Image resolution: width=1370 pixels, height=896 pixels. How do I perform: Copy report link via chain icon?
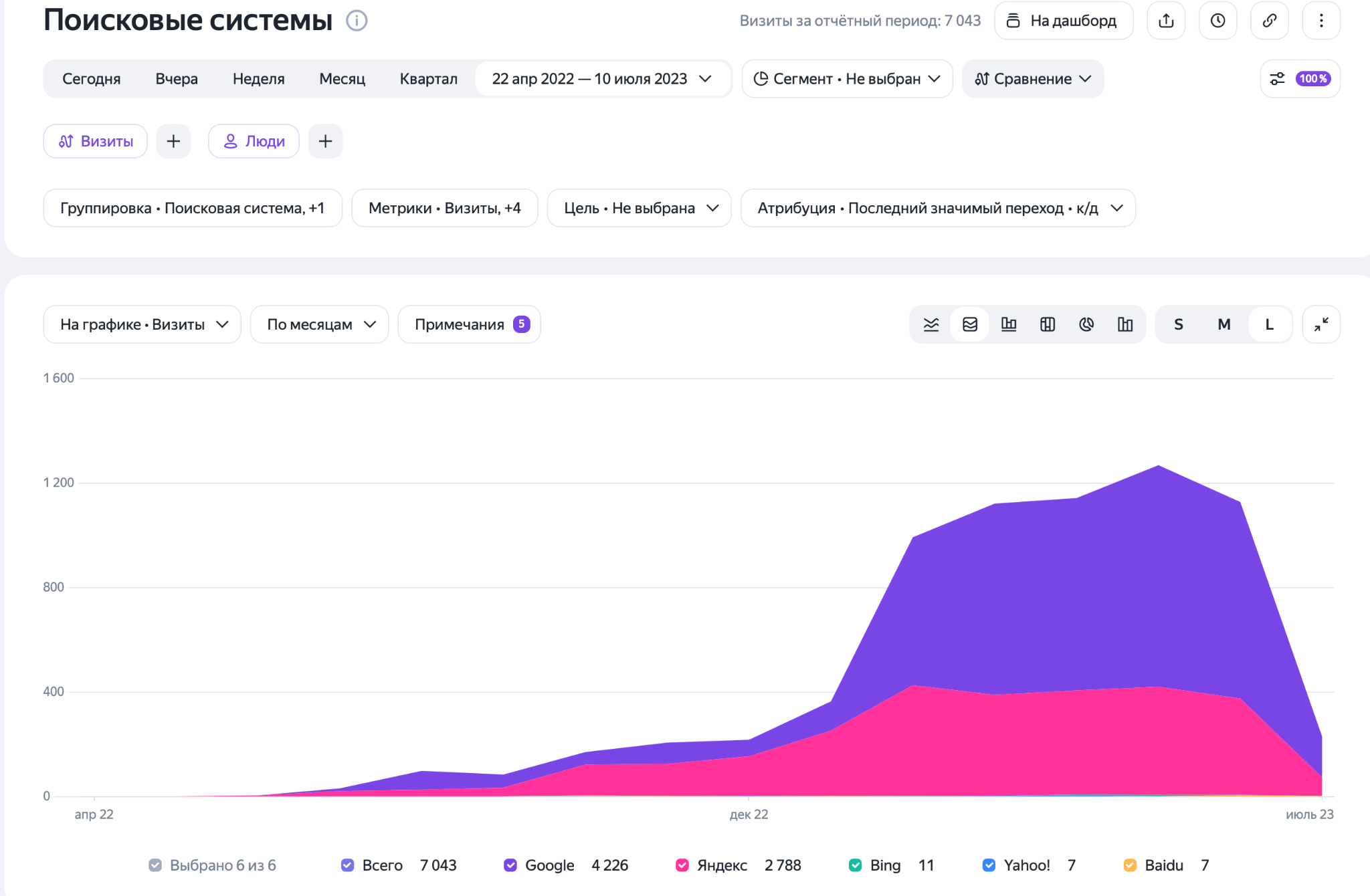click(1269, 21)
